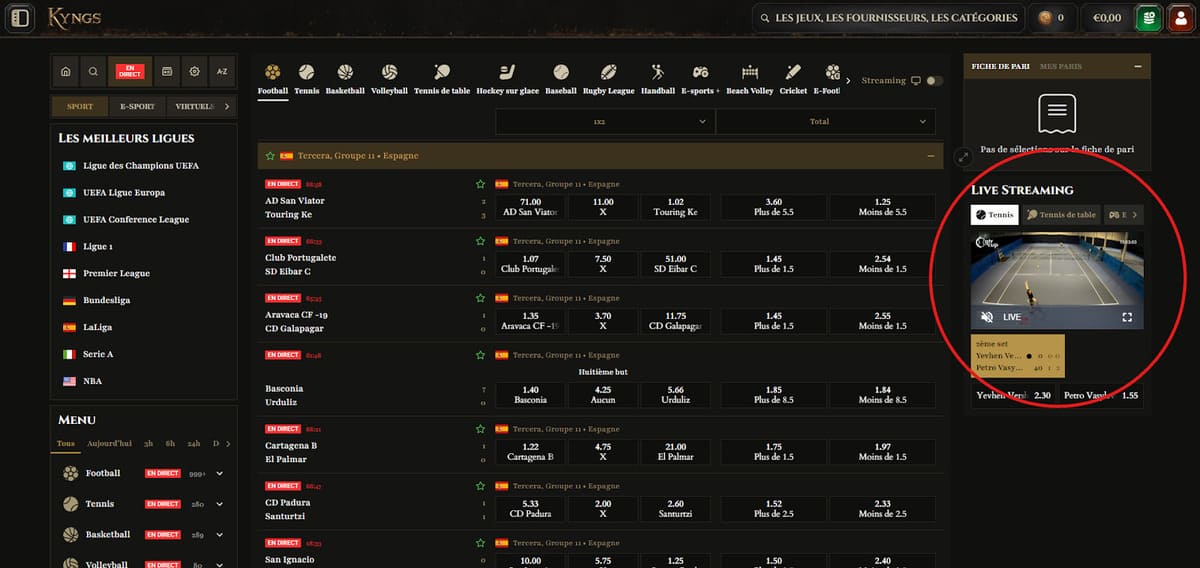Bet 71.00 on AD San Viator
This screenshot has height=568, width=1200.
pyautogui.click(x=530, y=207)
